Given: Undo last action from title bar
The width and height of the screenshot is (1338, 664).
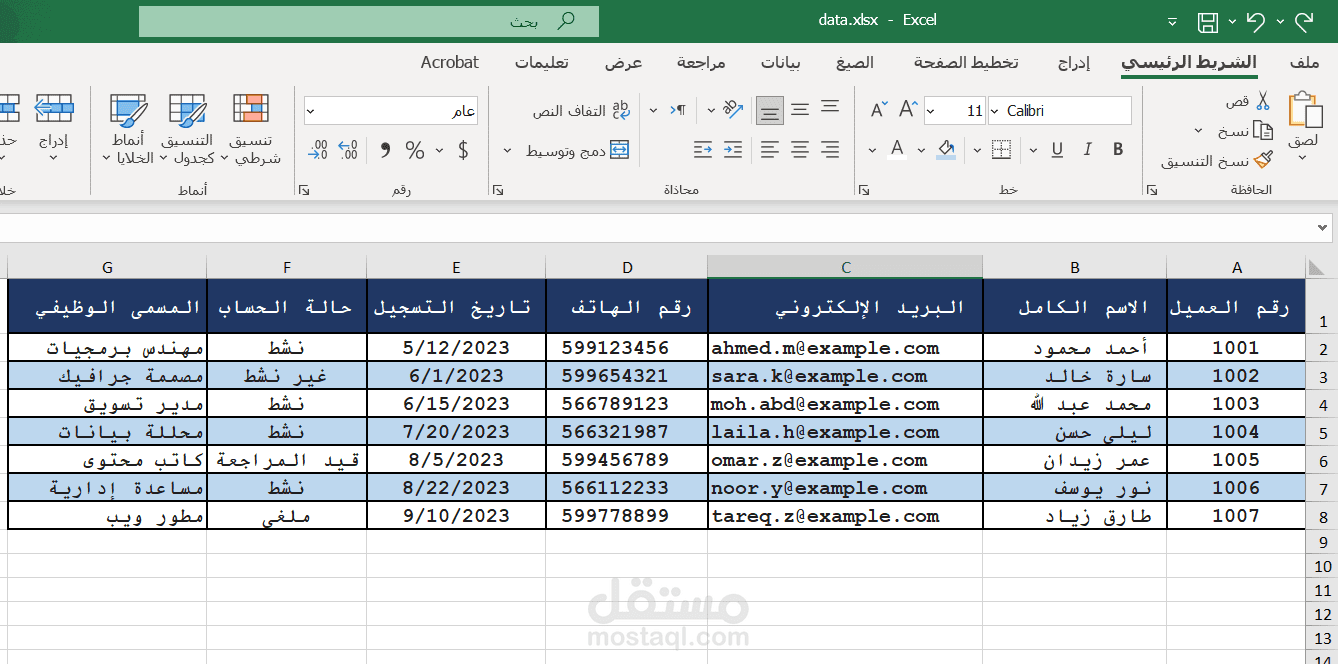Looking at the screenshot, I should (1257, 19).
